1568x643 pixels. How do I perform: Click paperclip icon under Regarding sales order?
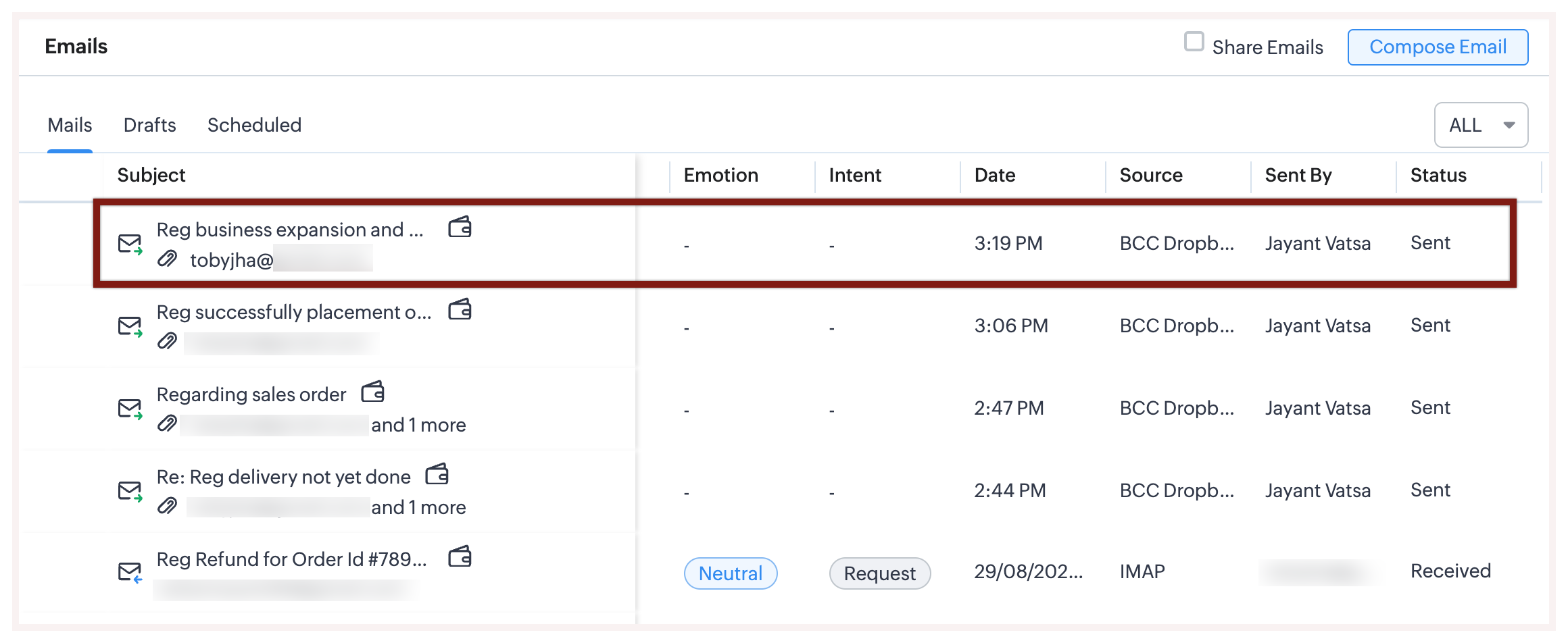pyautogui.click(x=167, y=423)
